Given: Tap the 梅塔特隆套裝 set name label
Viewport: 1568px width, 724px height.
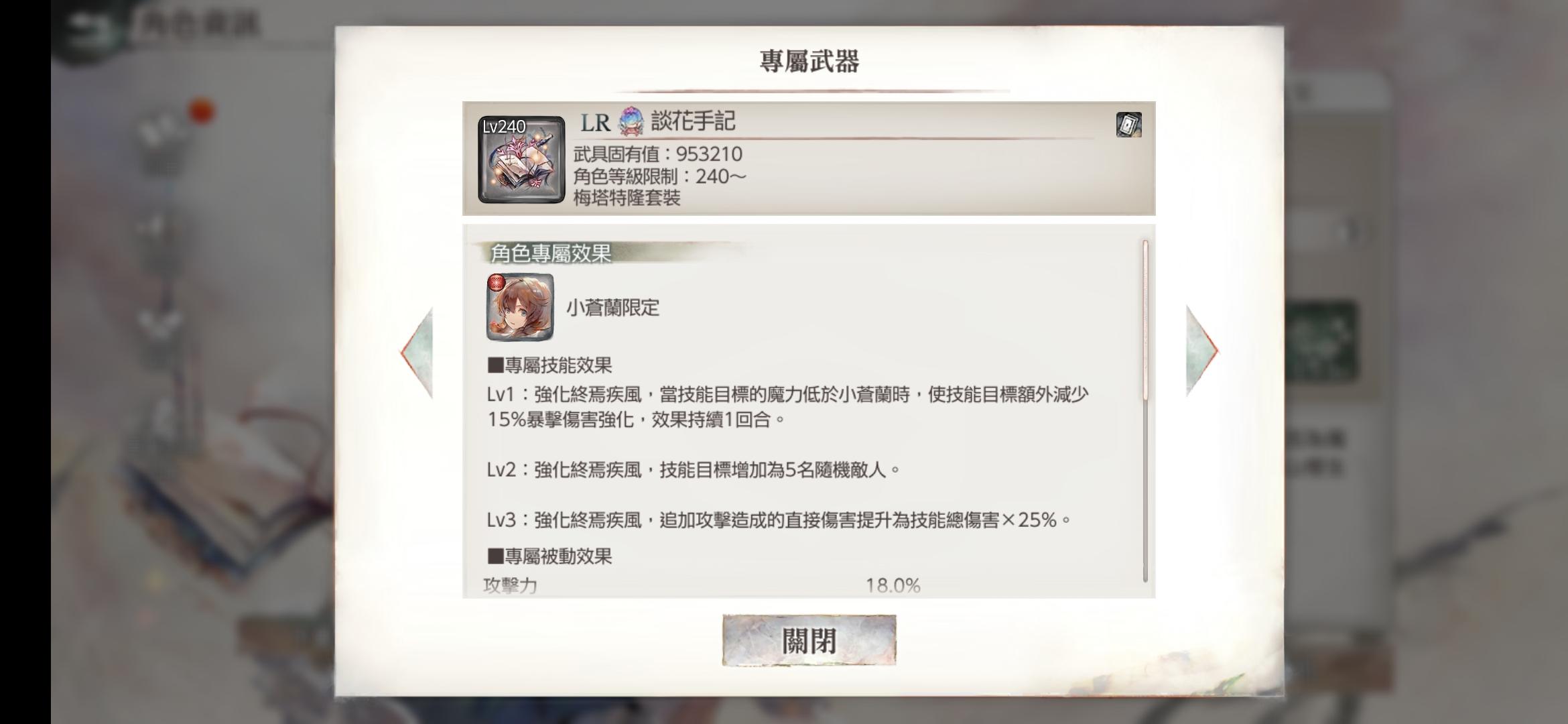Looking at the screenshot, I should [x=627, y=198].
